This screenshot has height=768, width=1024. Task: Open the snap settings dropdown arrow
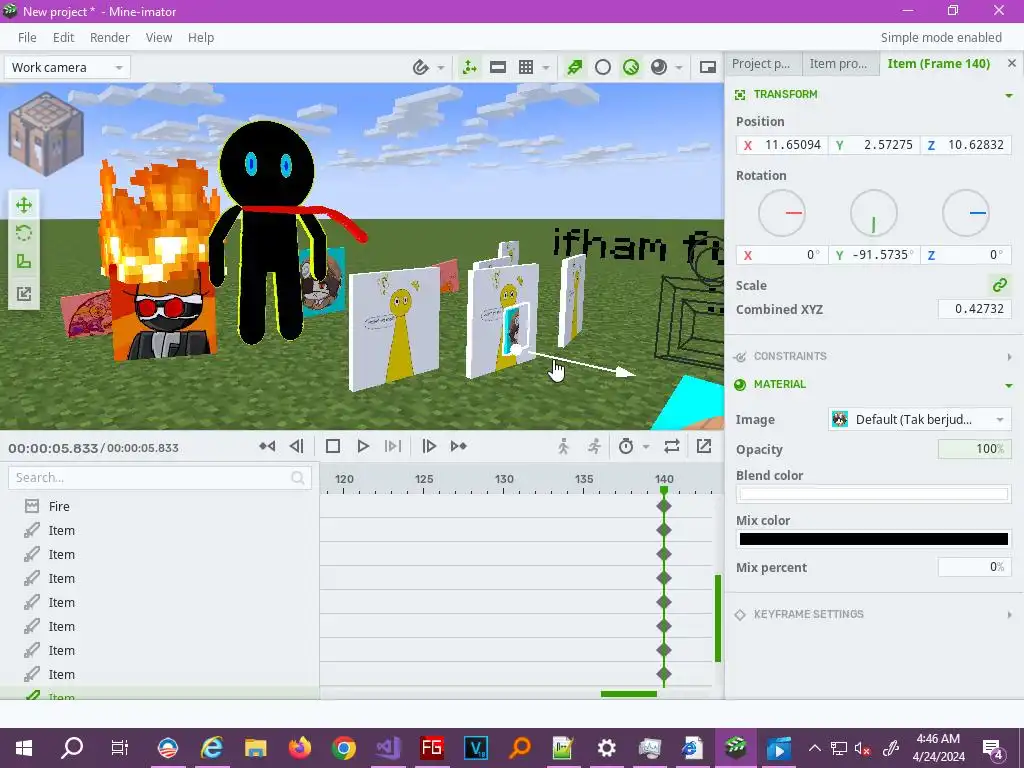pos(441,67)
